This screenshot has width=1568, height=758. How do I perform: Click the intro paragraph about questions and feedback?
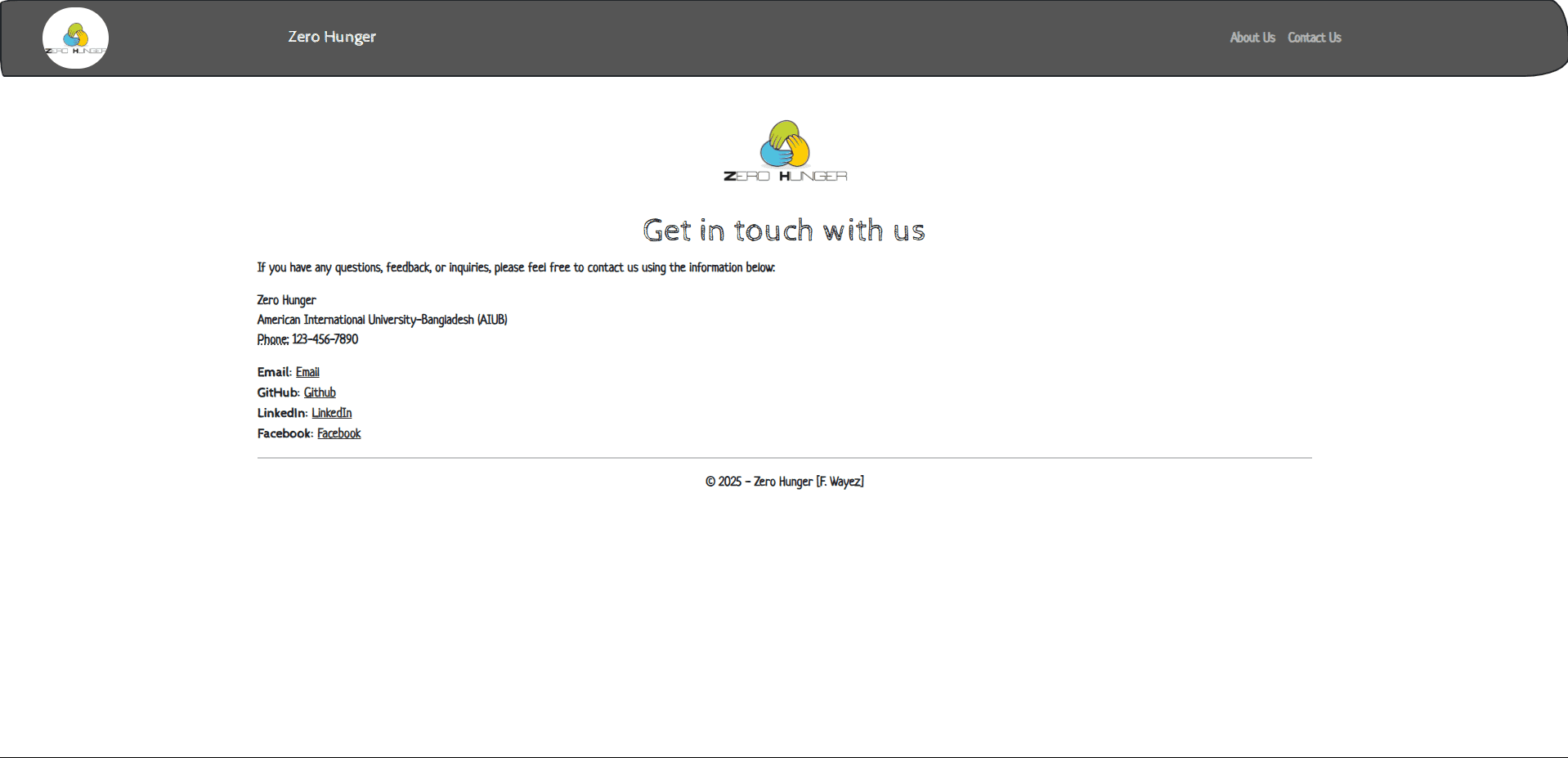tap(515, 267)
